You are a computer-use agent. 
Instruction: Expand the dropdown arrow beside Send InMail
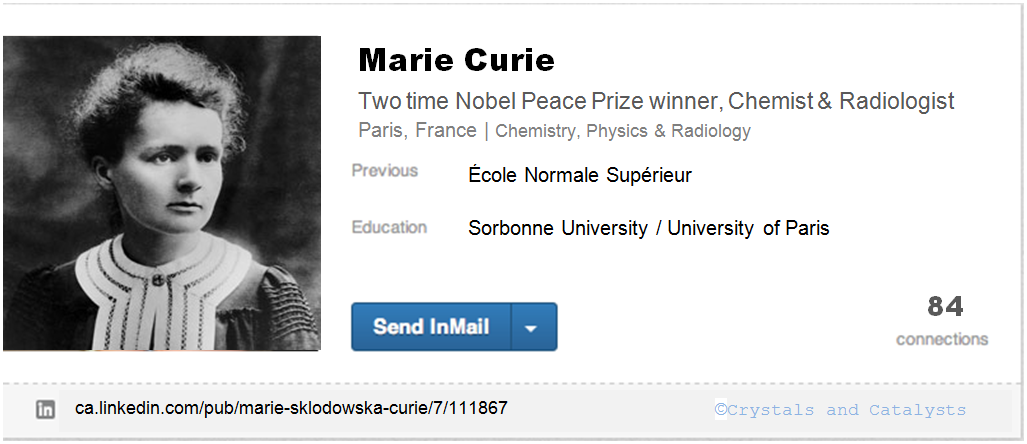(x=533, y=327)
